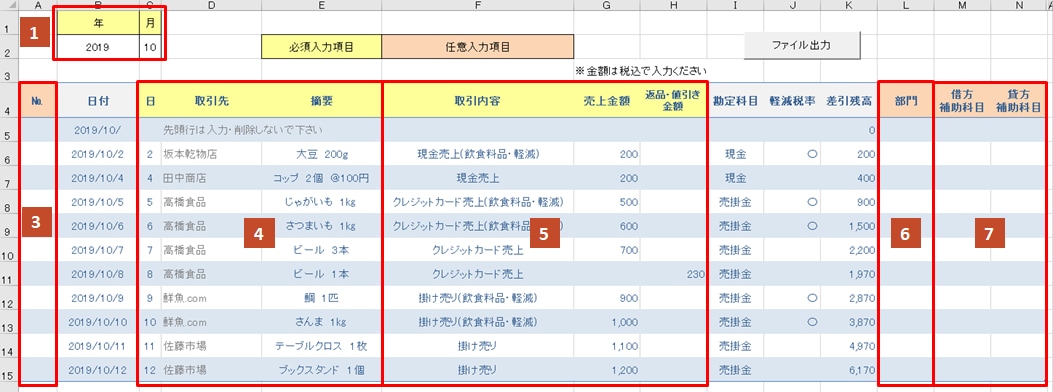The image size is (1053, 392).
Task: Select the year cell showing 2019
Action: click(98, 47)
